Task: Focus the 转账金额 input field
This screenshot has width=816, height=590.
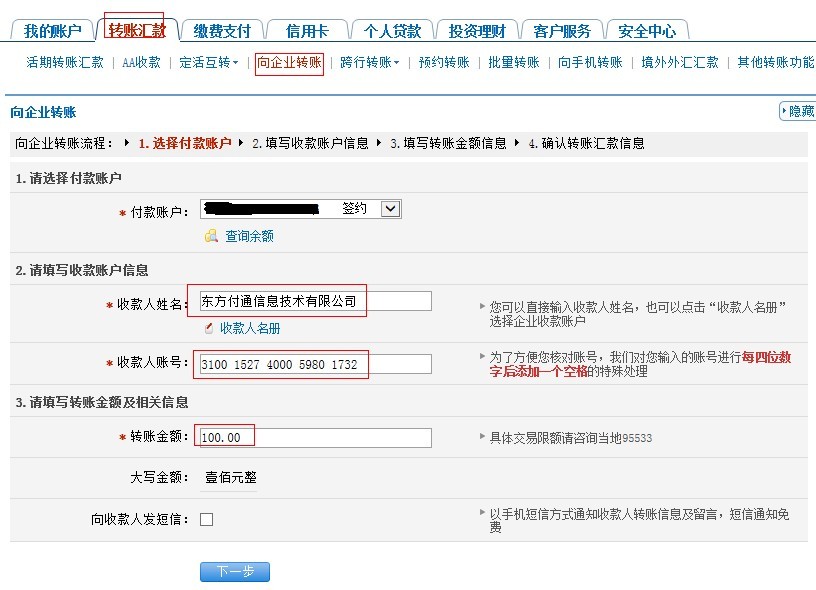Action: click(x=315, y=438)
